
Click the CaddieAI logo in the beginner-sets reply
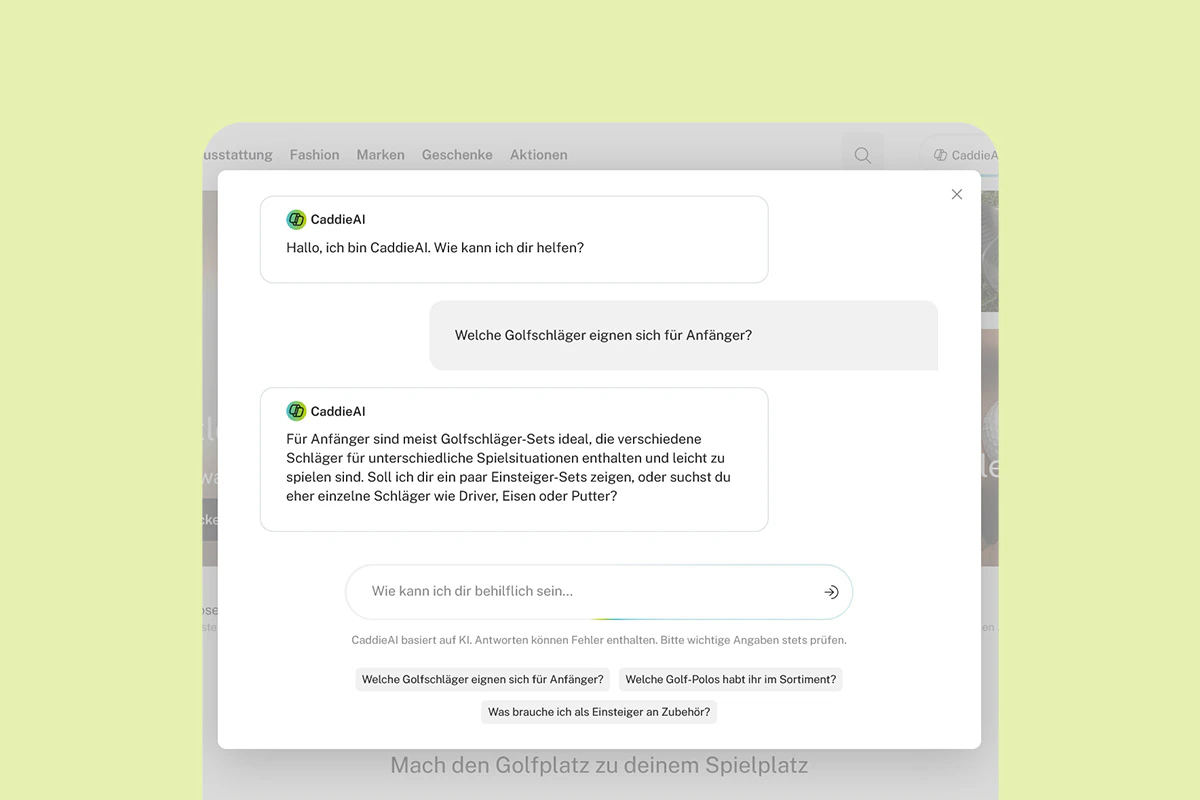click(296, 411)
